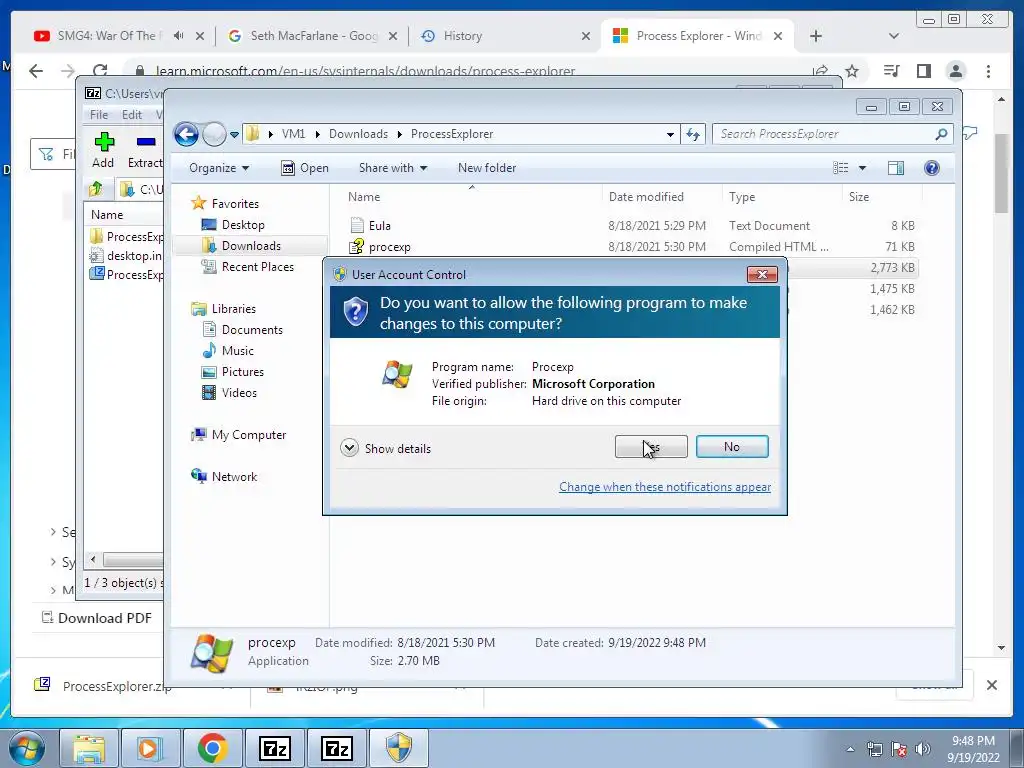Image resolution: width=1024 pixels, height=768 pixels.
Task: Expand Show details in UAC dialog
Action: [386, 448]
